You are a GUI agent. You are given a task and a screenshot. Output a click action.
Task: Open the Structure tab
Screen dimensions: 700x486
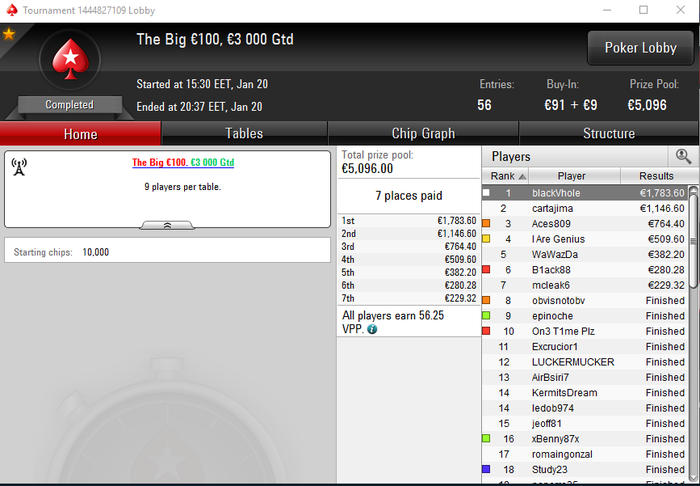(609, 133)
